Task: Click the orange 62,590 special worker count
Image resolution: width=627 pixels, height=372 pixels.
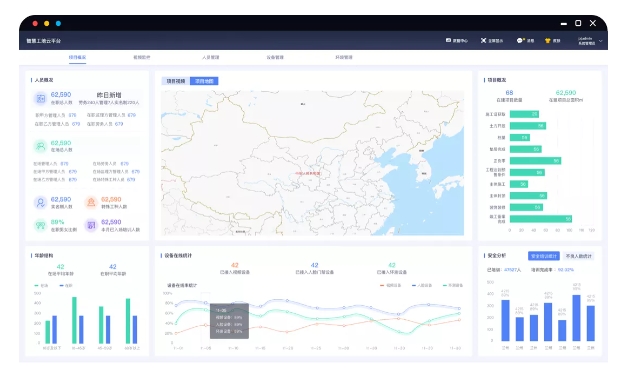Action: [111, 199]
